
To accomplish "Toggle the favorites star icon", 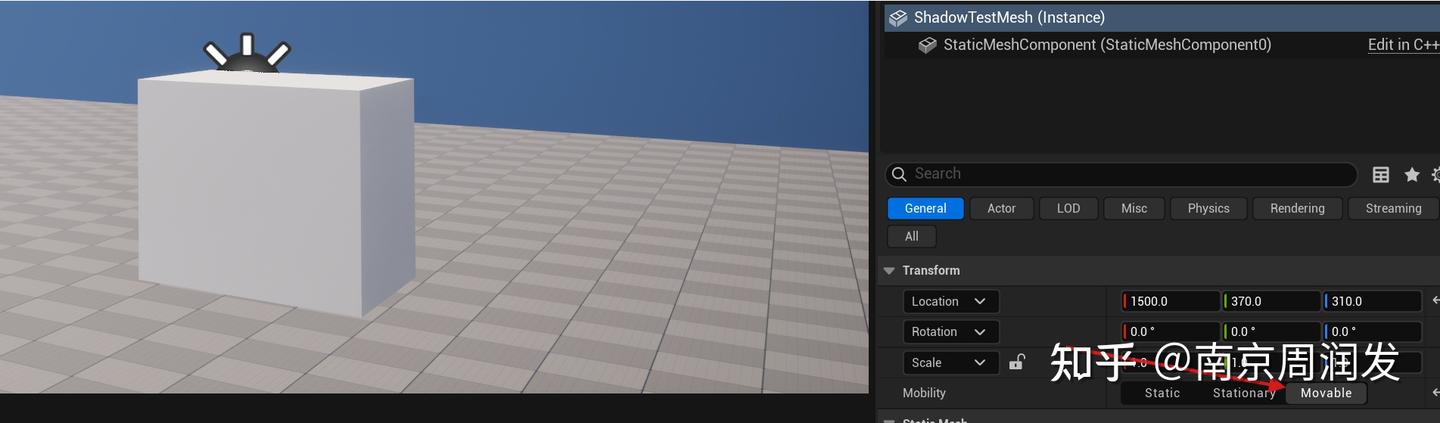I will click(x=1412, y=175).
